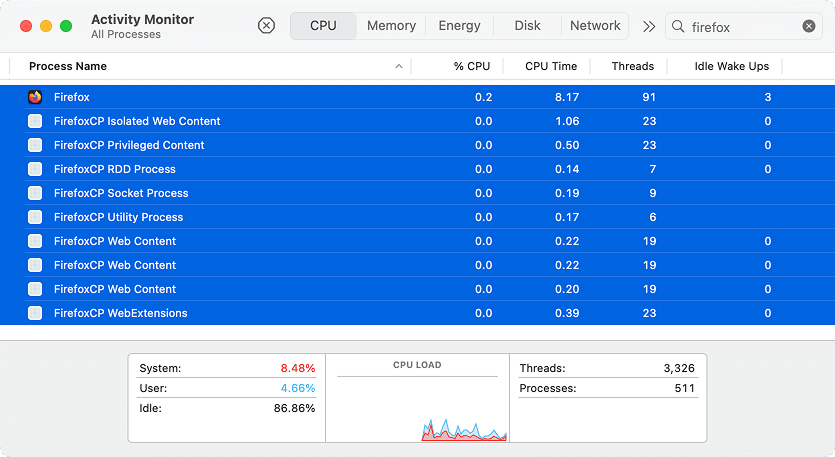The image size is (835, 457).
Task: Click the FirefoxCP RDD Process icon
Action: click(35, 169)
